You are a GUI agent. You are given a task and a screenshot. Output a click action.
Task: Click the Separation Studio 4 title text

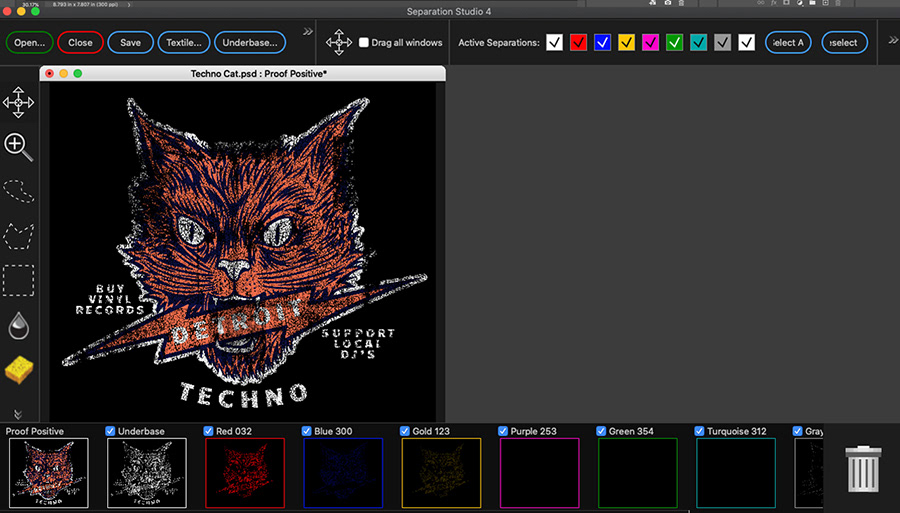point(449,11)
